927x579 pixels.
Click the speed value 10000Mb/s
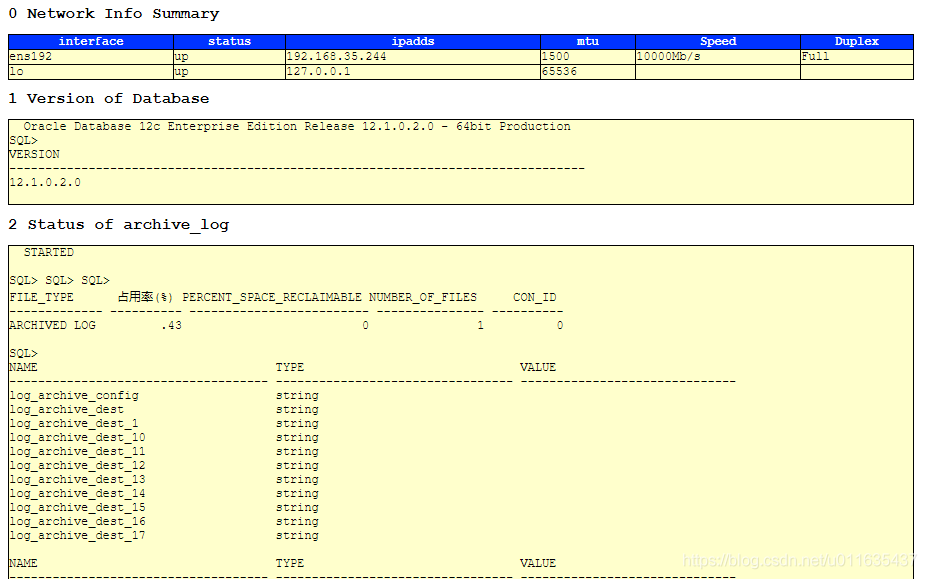669,57
